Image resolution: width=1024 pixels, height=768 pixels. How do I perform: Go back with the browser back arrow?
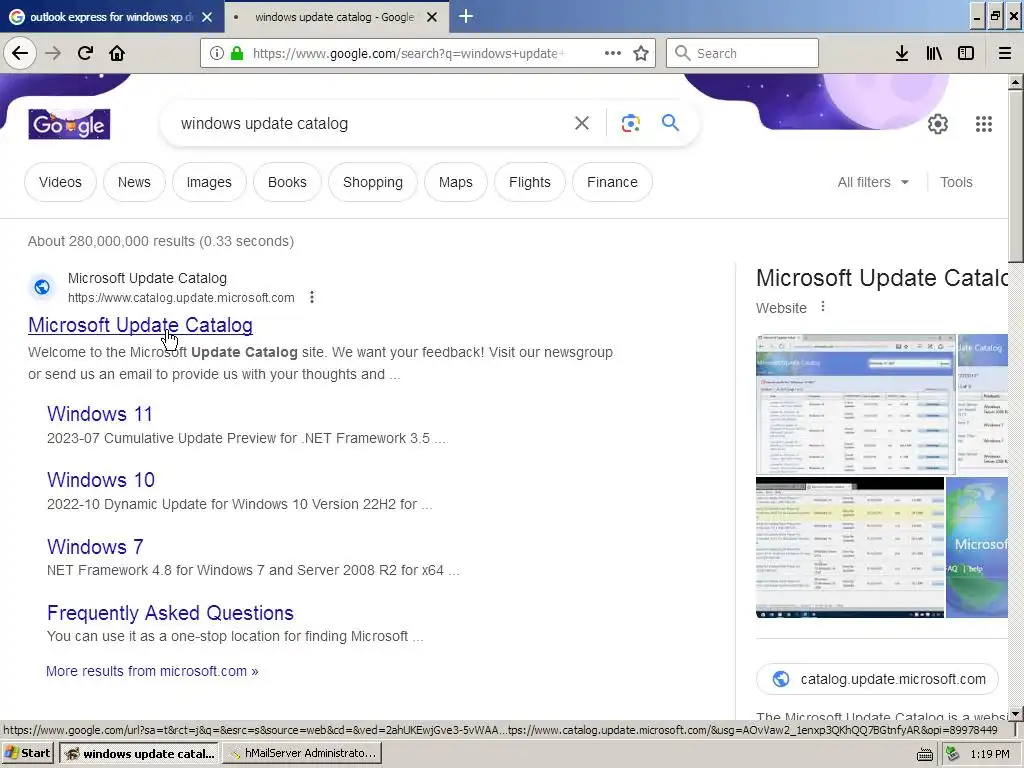pos(20,53)
